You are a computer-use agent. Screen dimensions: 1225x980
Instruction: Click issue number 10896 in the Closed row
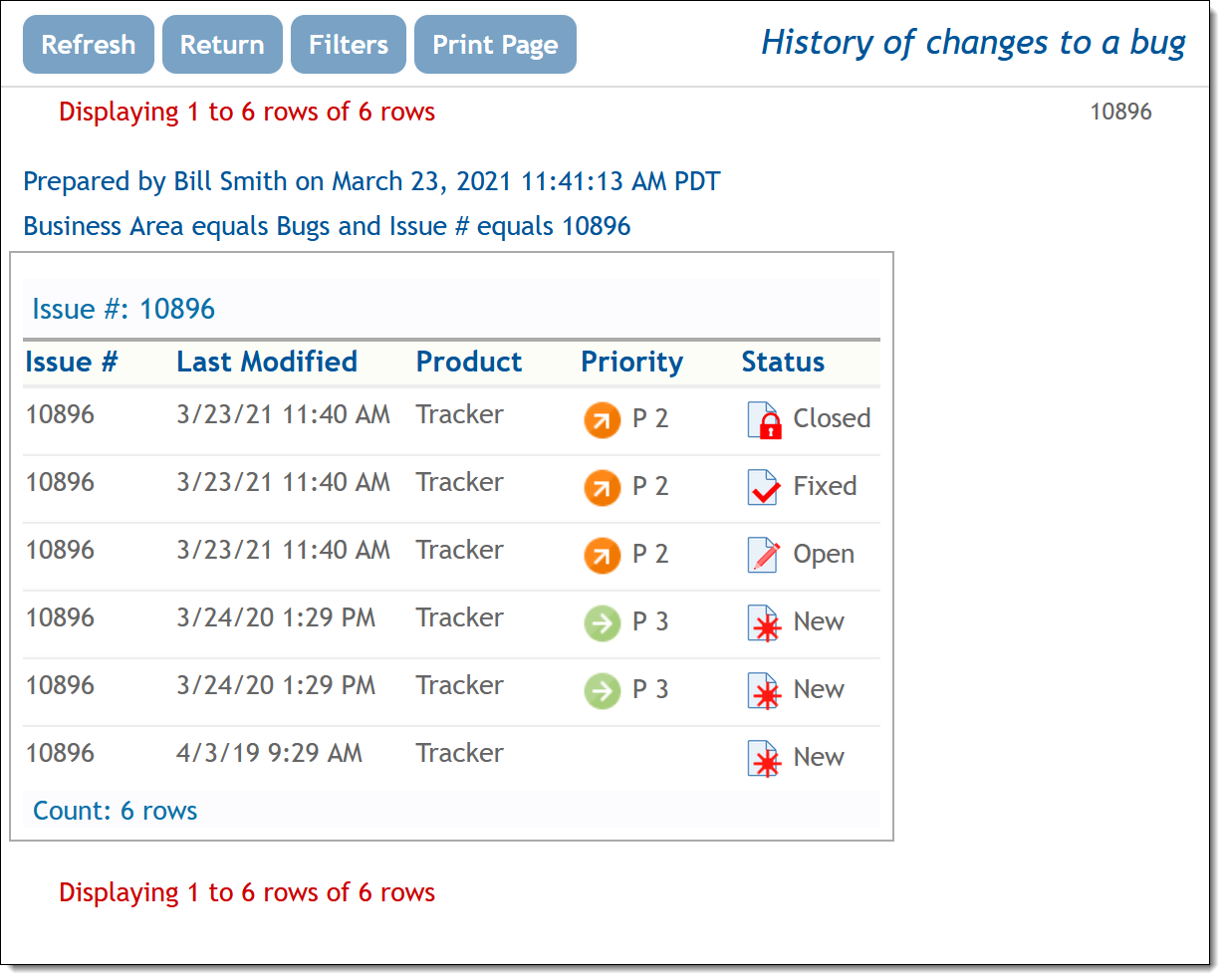[60, 414]
